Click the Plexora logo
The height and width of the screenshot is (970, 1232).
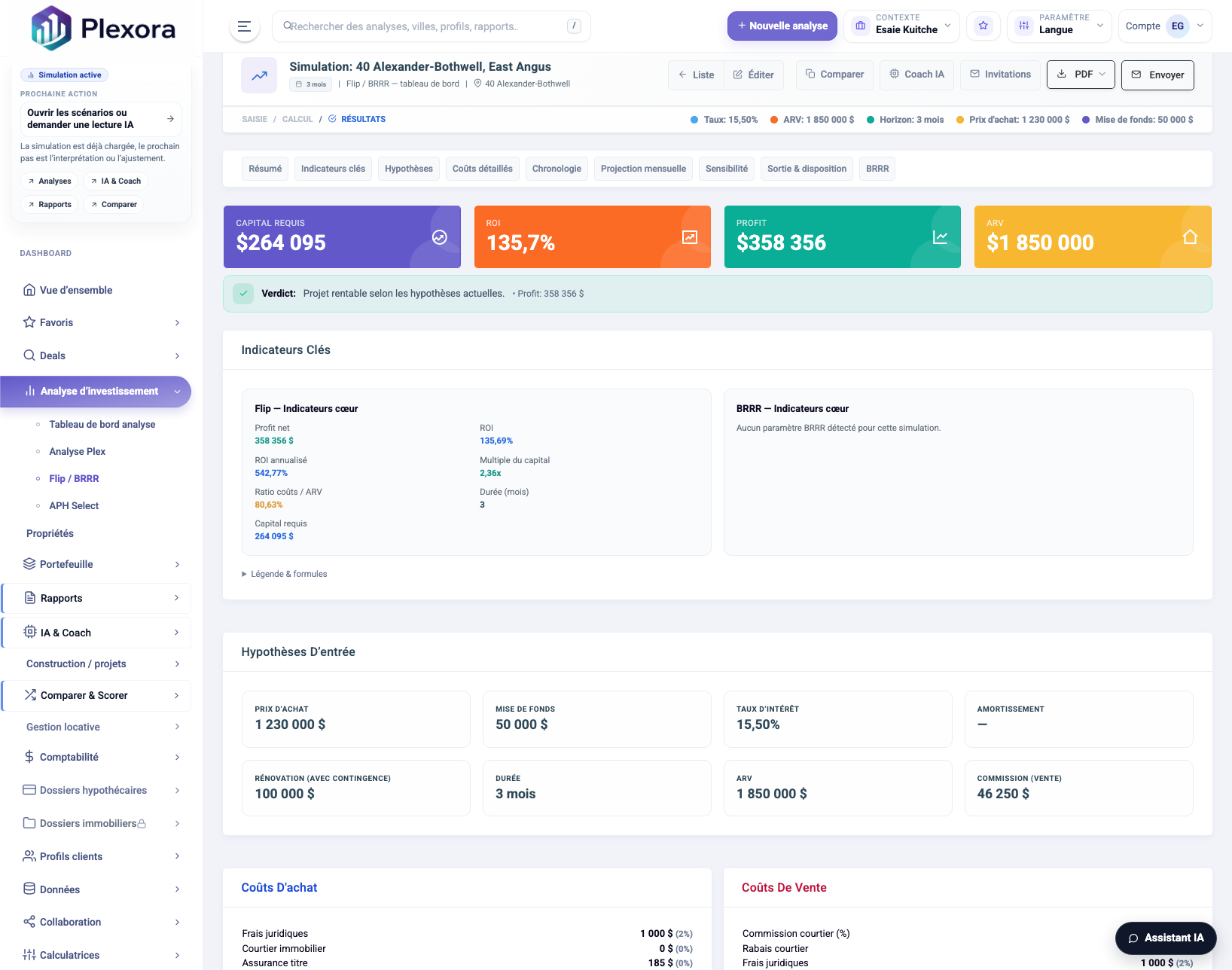(103, 29)
